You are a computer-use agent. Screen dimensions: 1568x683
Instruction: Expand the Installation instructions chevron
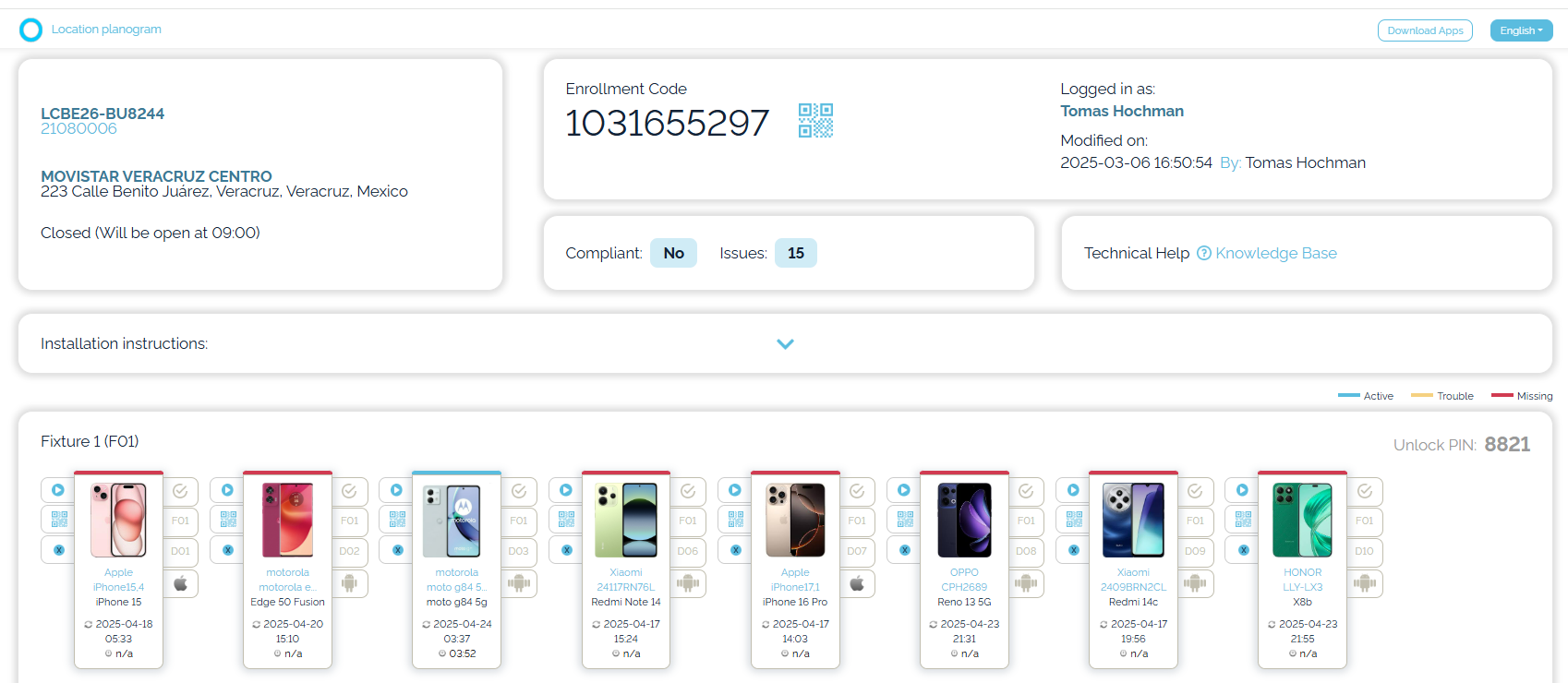tap(785, 344)
